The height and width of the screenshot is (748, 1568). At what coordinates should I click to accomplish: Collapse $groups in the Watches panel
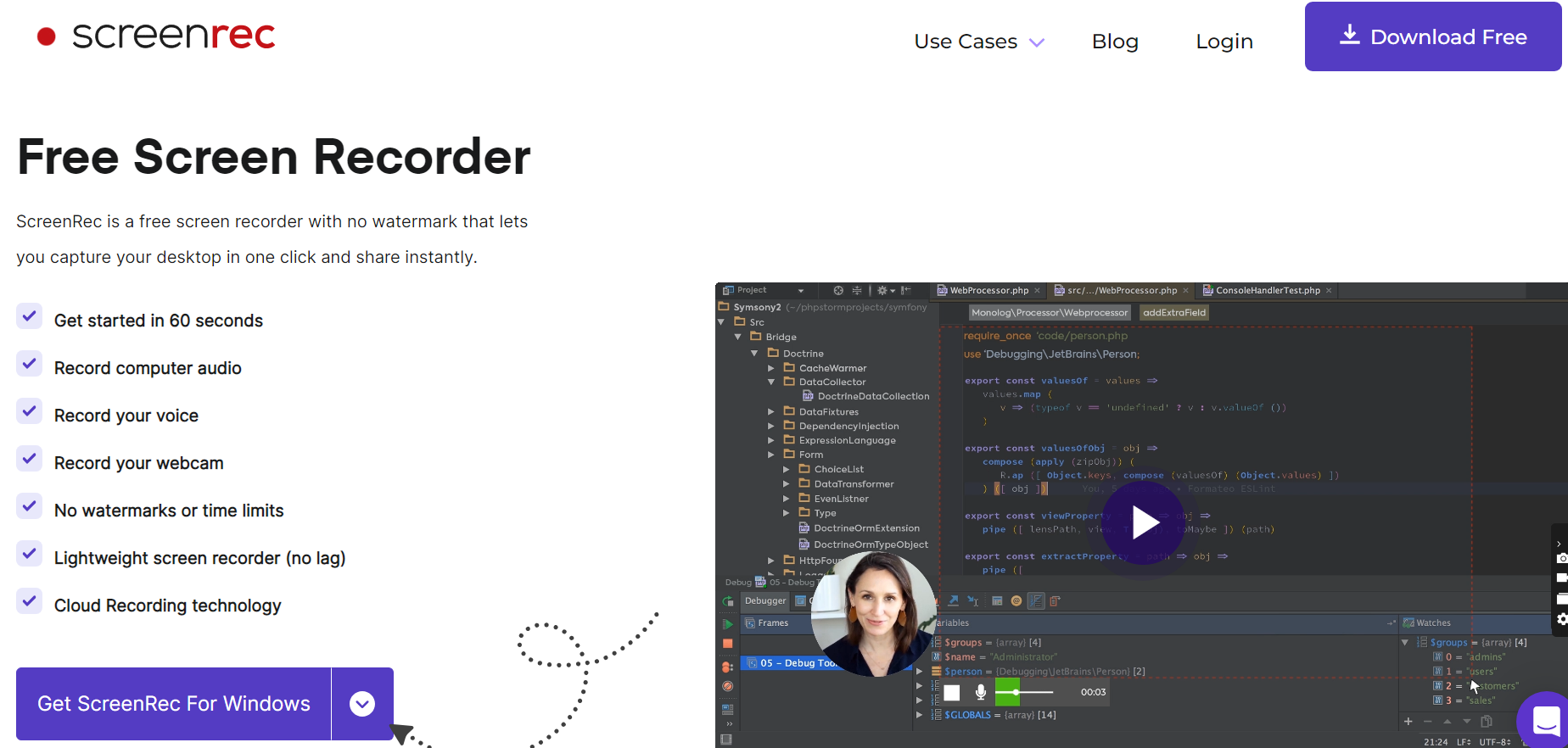[1405, 643]
